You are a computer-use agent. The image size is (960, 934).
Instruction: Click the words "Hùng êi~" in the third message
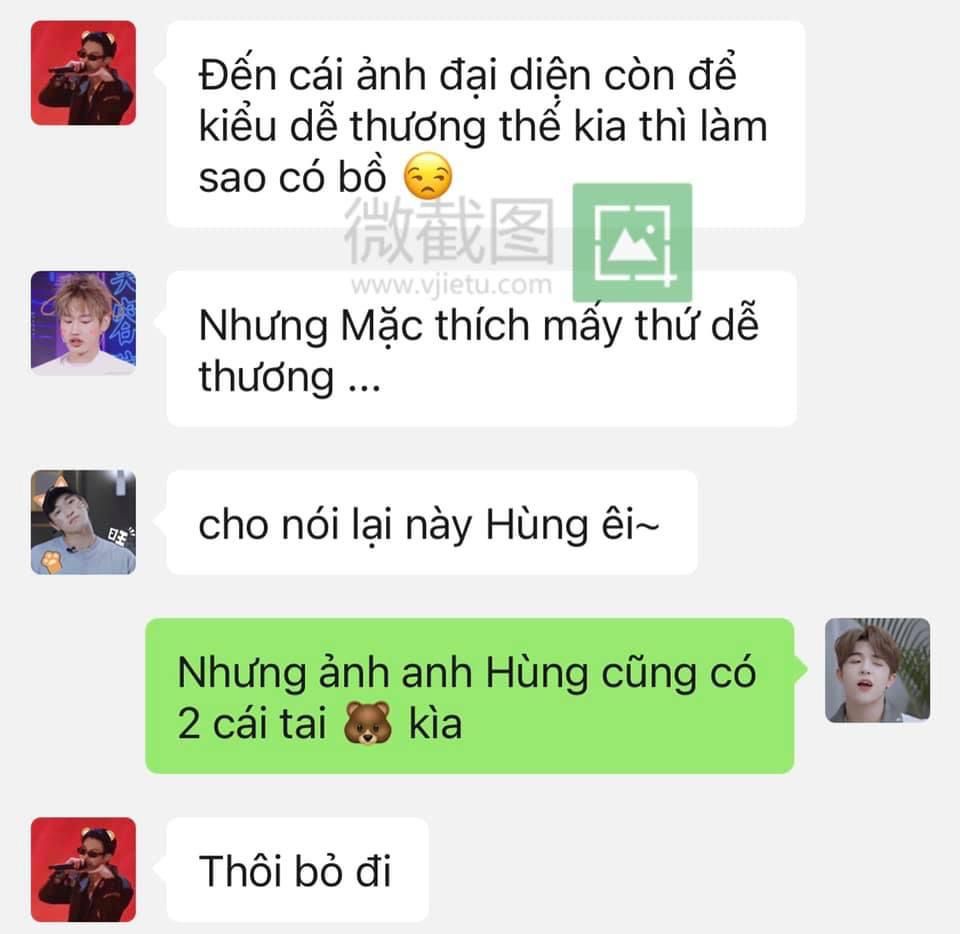pyautogui.click(x=572, y=525)
